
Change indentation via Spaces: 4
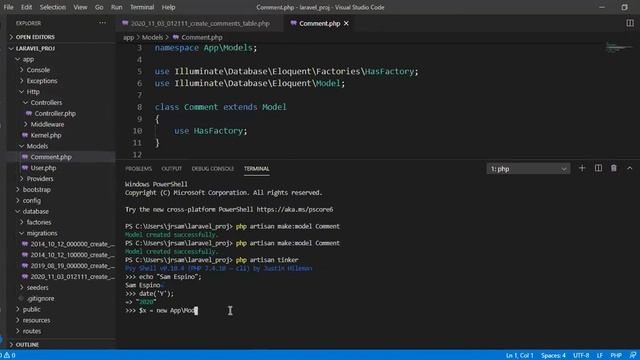click(x=553, y=356)
